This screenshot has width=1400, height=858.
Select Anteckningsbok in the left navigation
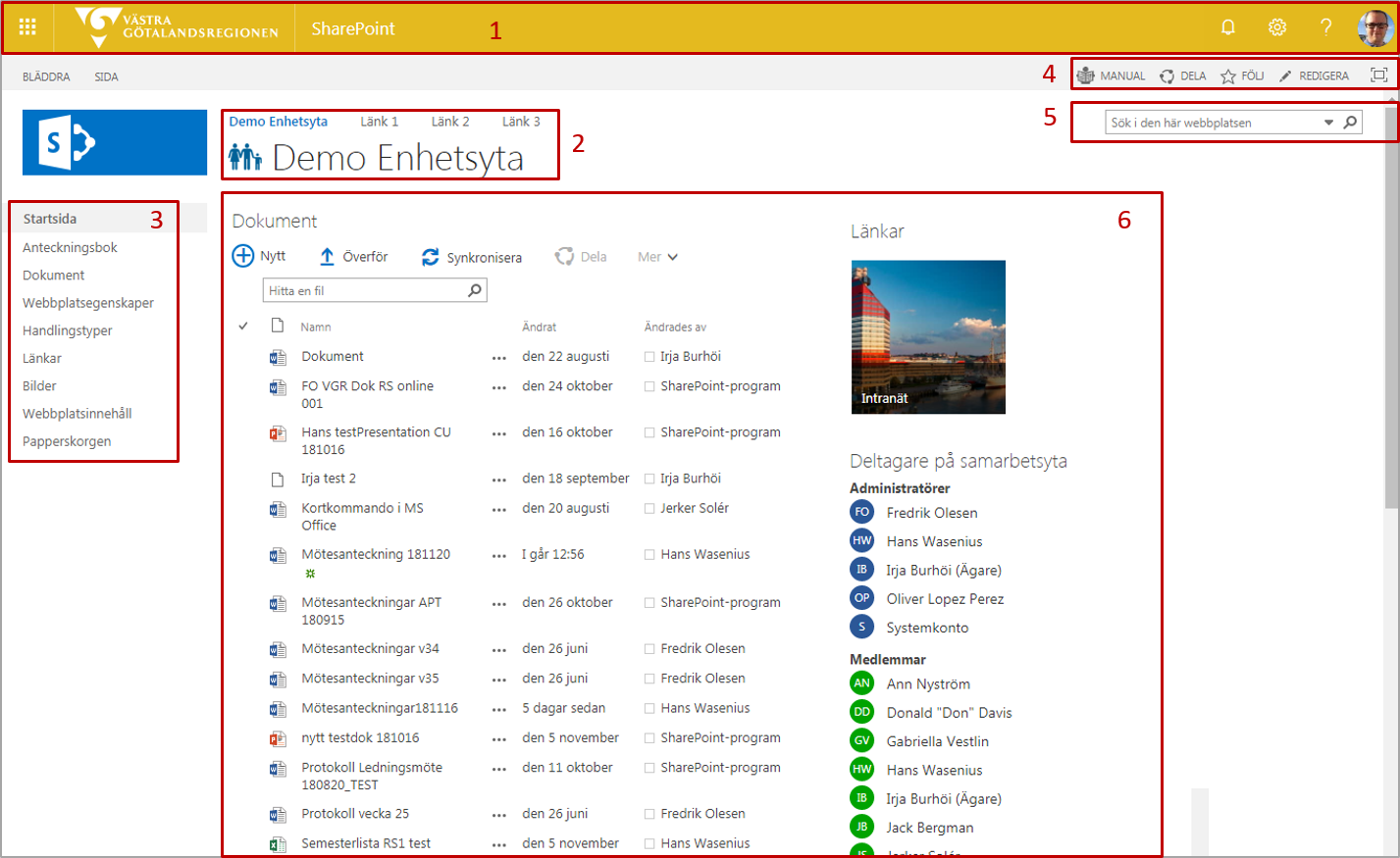click(70, 247)
